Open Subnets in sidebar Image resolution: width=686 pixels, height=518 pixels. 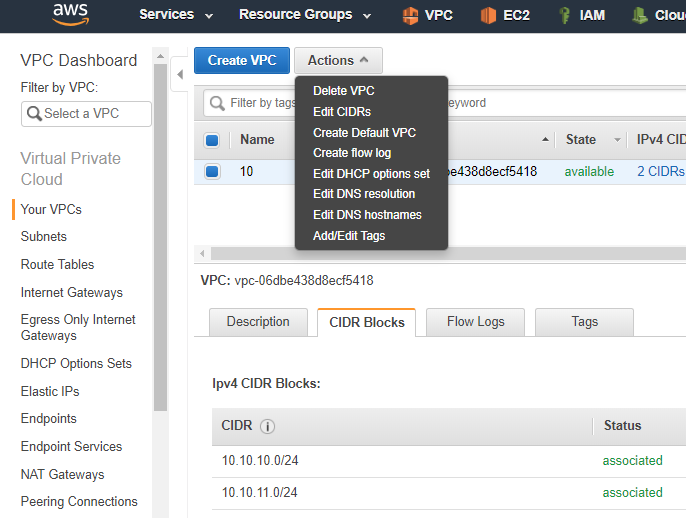point(44,236)
